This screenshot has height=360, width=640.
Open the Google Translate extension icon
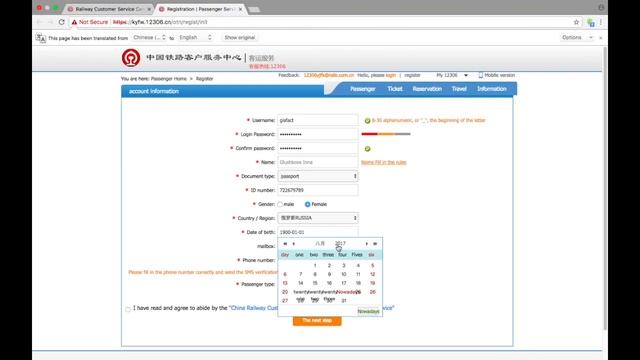[590, 22]
